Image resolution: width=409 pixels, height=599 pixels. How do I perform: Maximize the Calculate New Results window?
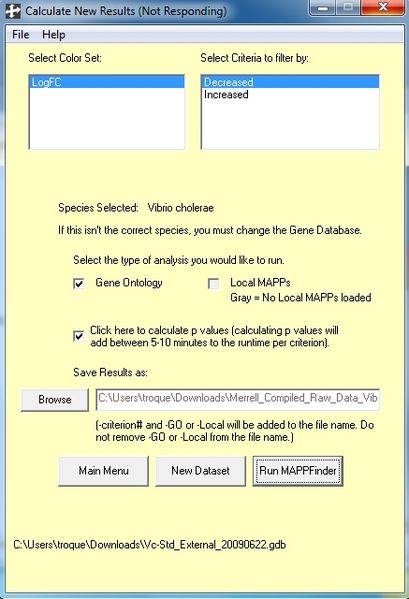[348, 8]
